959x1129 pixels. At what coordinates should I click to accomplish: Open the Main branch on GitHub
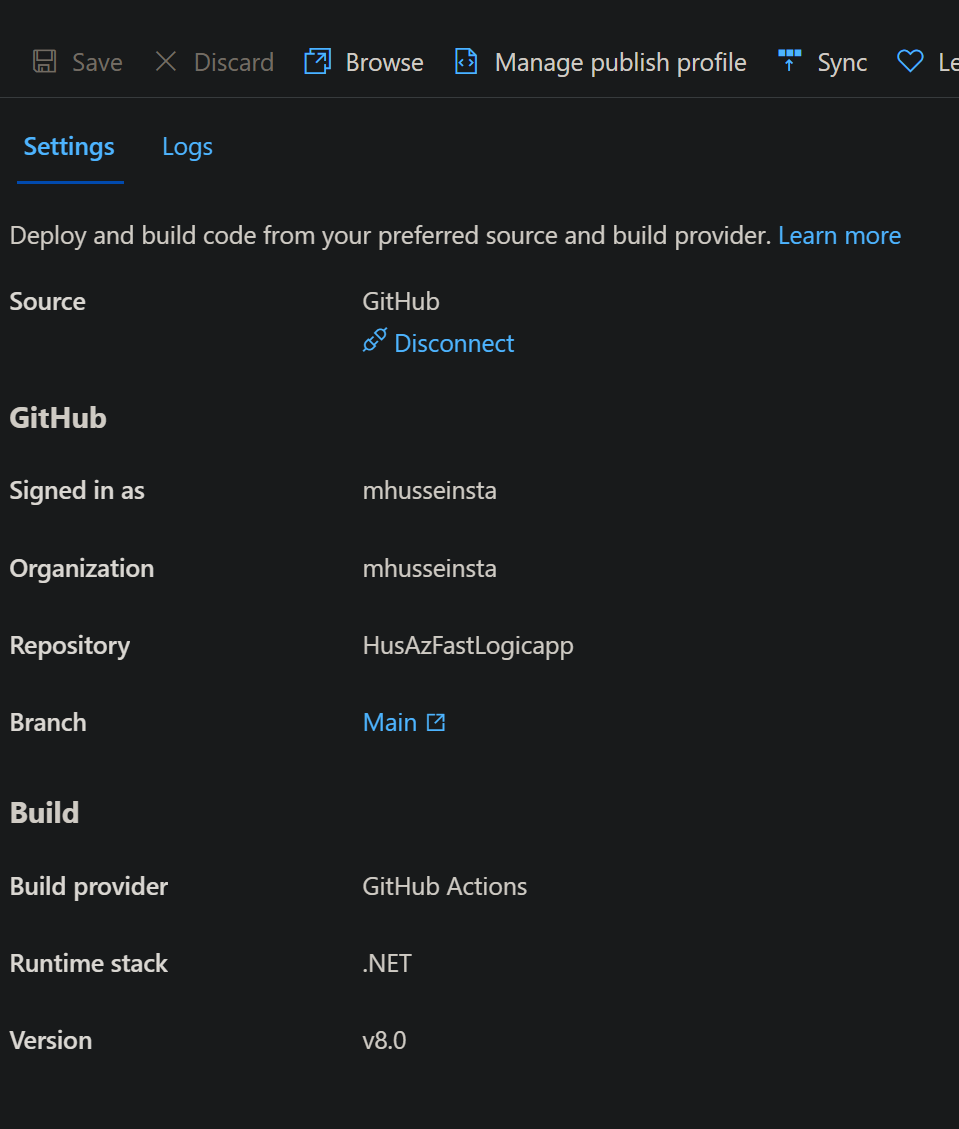click(x=390, y=722)
